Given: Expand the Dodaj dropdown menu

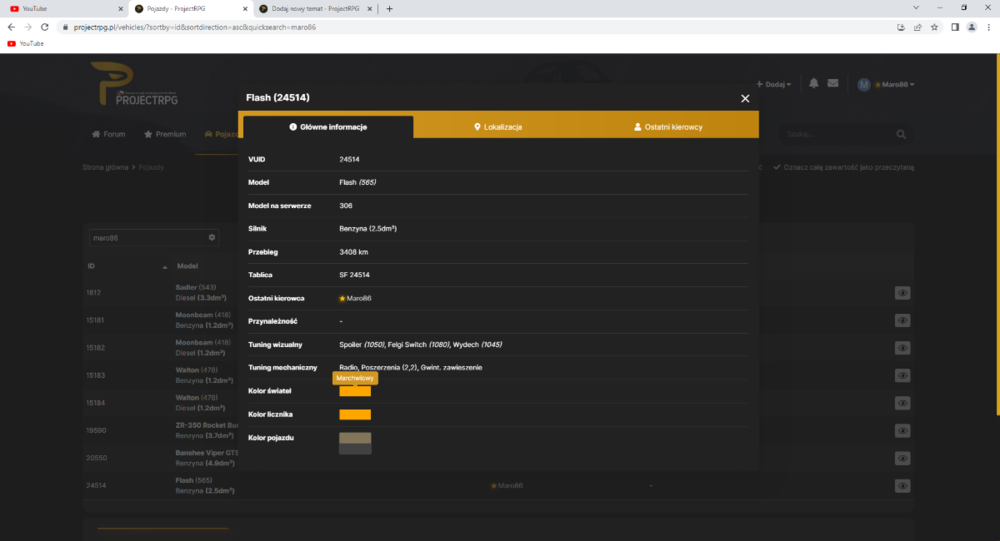Looking at the screenshot, I should (774, 84).
